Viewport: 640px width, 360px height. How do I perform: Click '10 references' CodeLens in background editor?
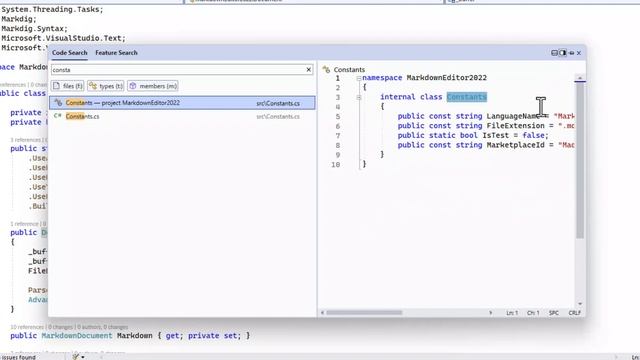point(27,327)
